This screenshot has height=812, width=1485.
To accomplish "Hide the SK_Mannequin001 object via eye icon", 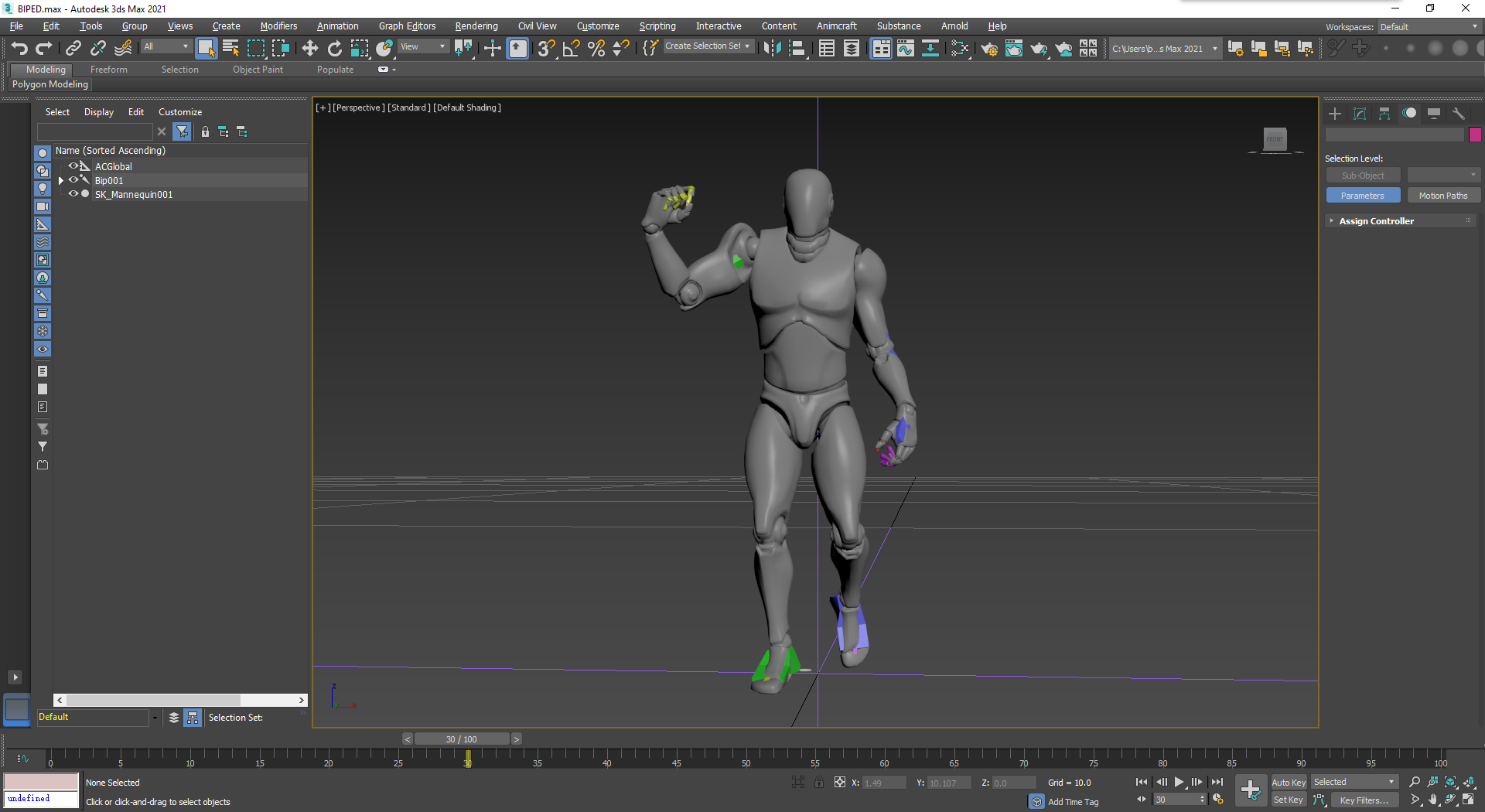I will (x=73, y=194).
